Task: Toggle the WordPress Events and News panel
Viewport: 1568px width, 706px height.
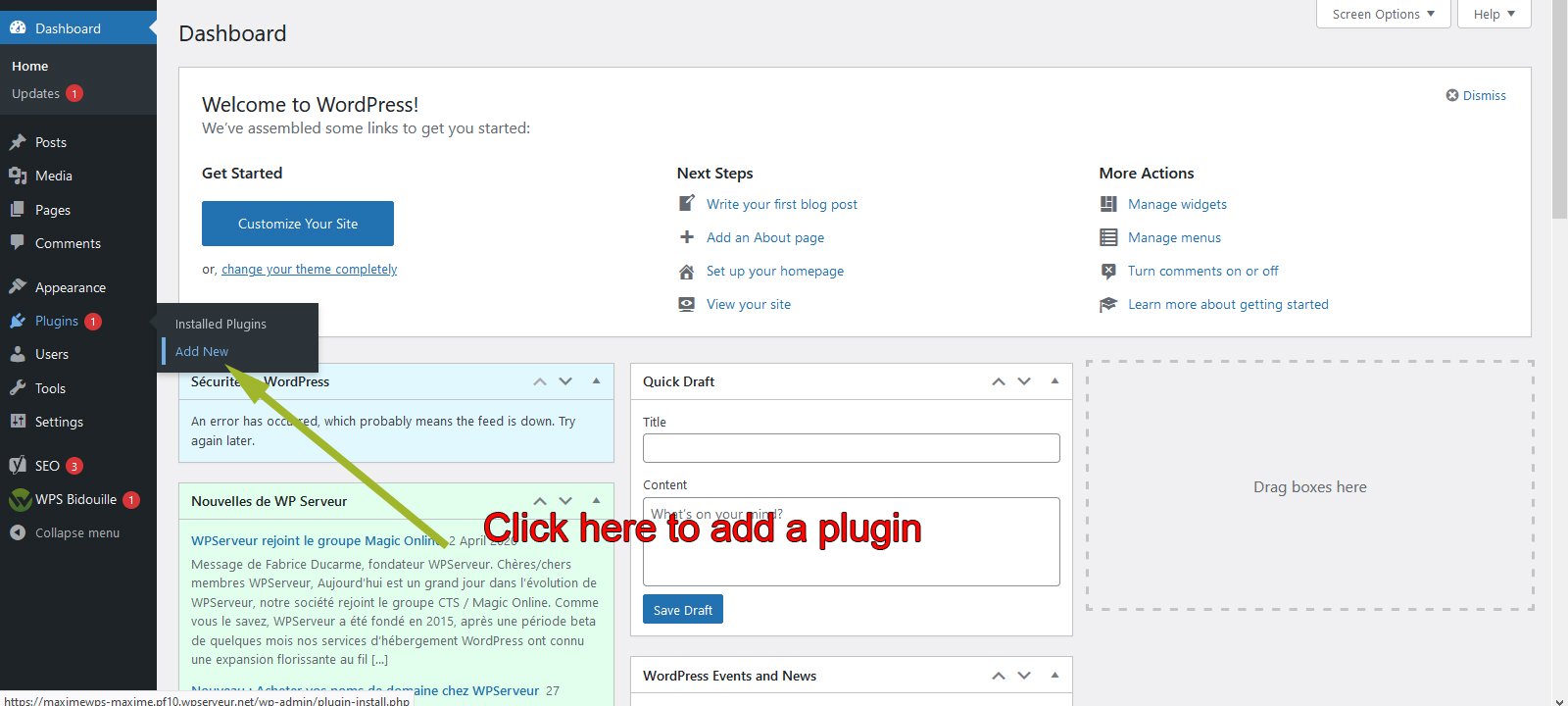Action: tap(1054, 676)
